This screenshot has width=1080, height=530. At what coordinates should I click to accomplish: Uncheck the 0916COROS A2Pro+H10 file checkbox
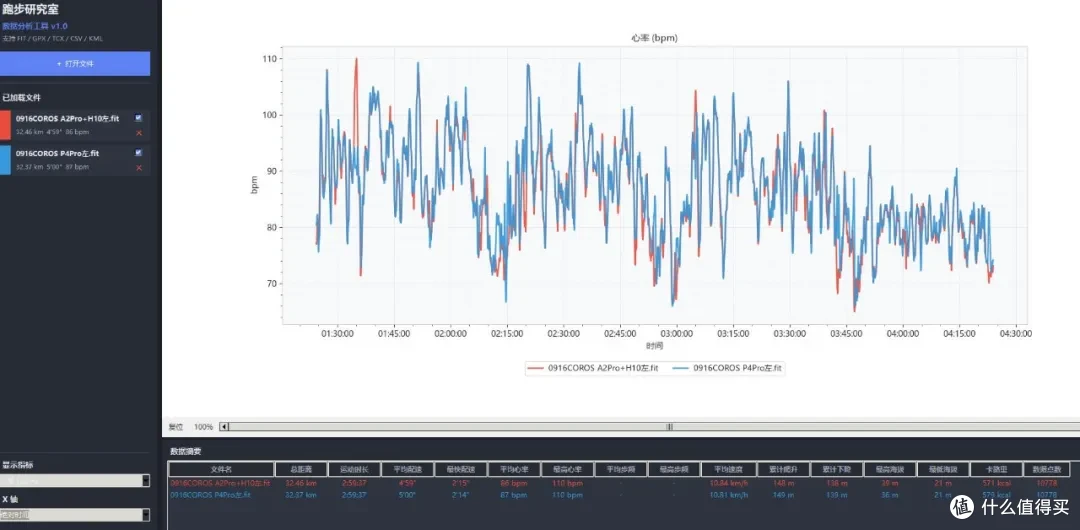(x=138, y=118)
